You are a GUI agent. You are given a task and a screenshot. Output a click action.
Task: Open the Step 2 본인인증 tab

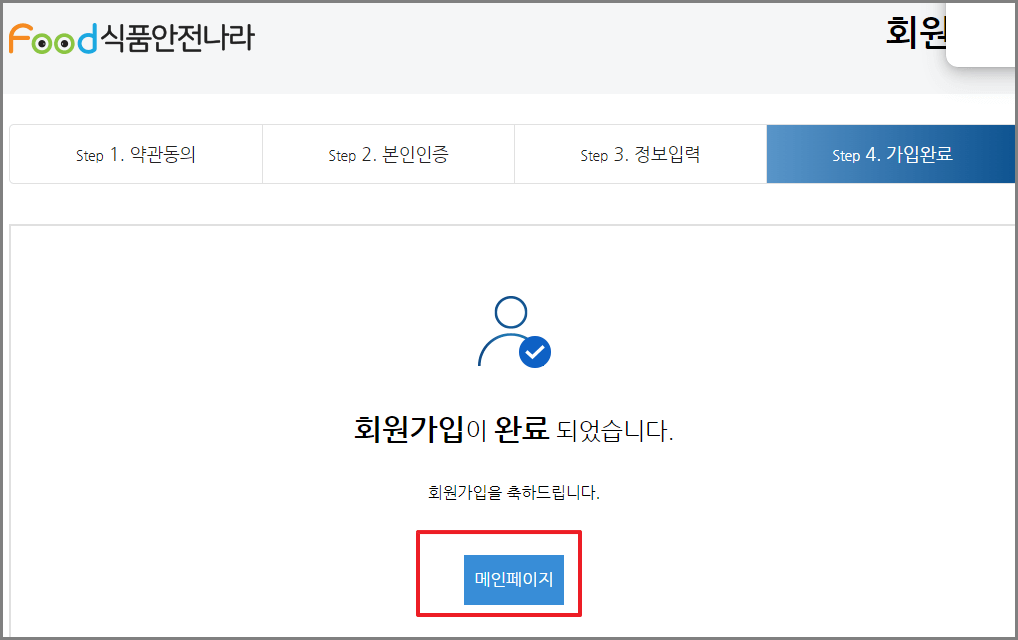tap(387, 153)
